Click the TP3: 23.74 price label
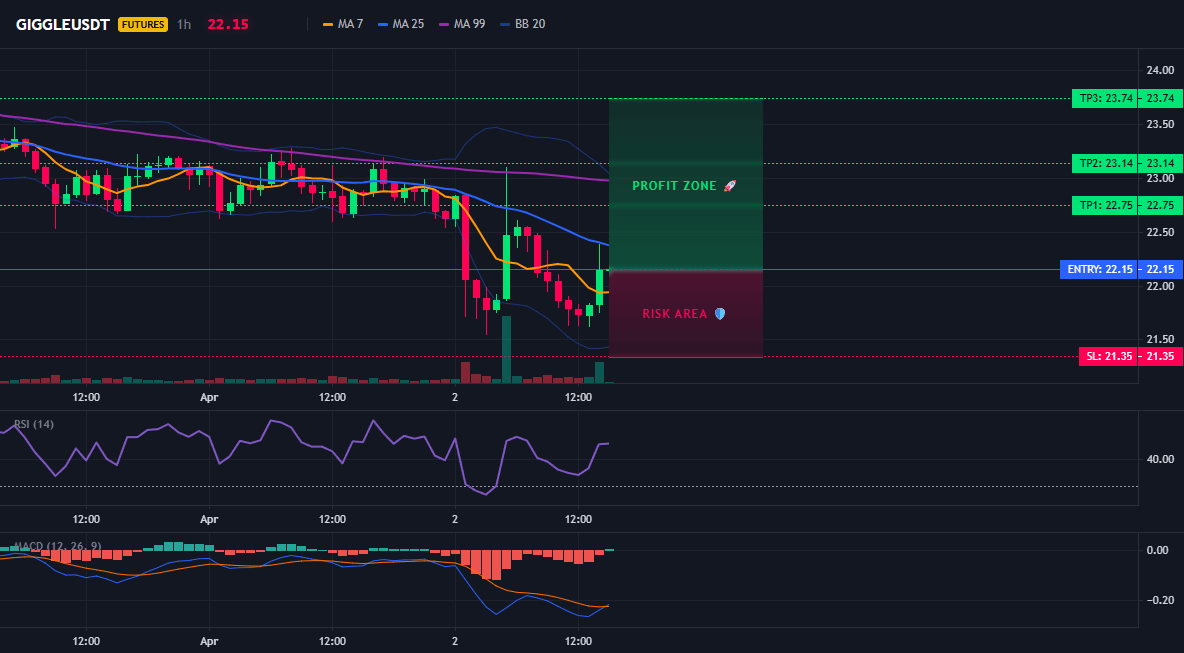This screenshot has width=1184, height=653. click(1104, 98)
